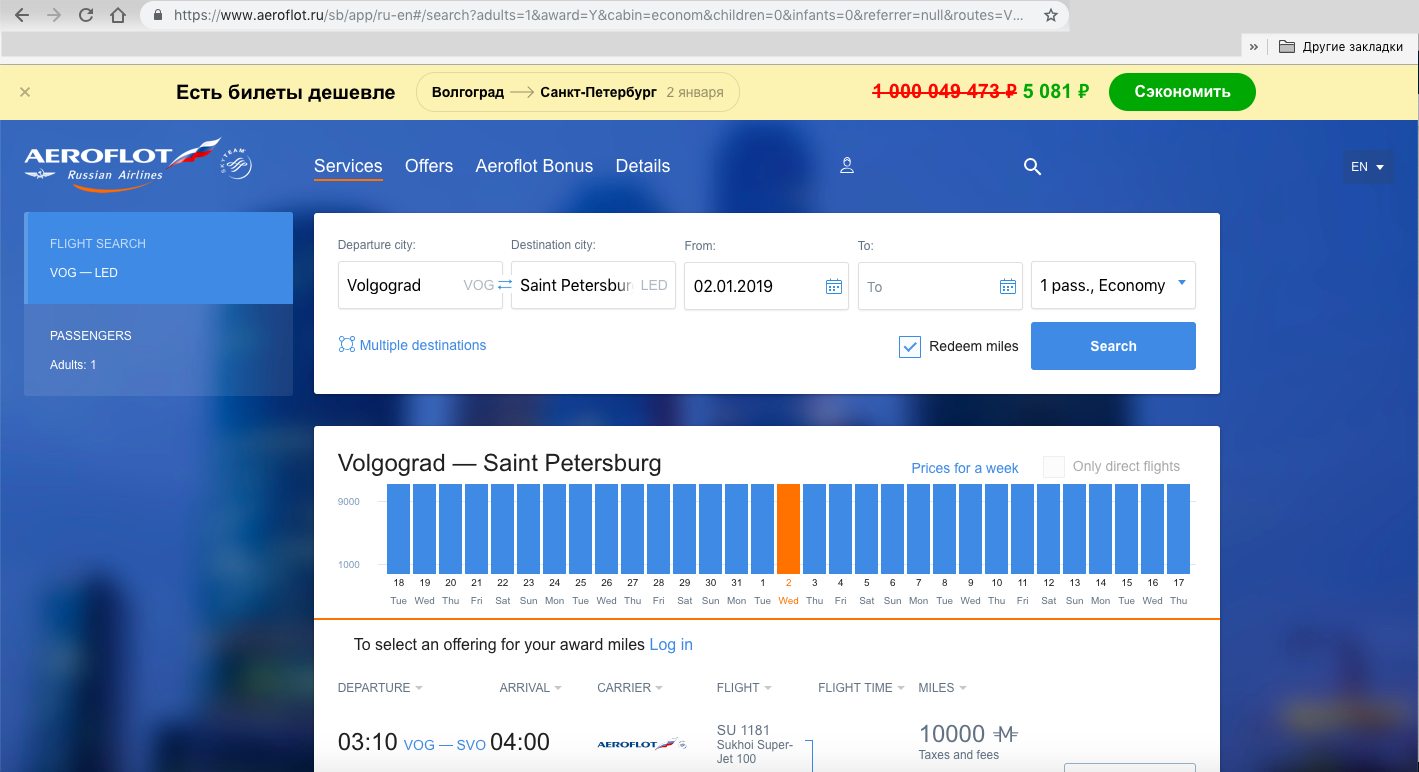1419x772 pixels.
Task: Uncheck the Redeem miles checkbox
Action: tap(909, 347)
